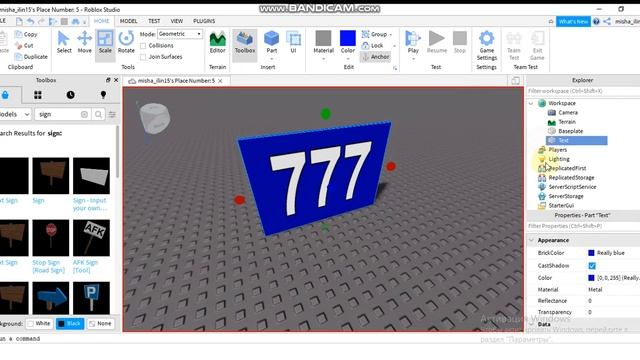
Task: Open the toolbox category Models dropdown
Action: coord(16,115)
